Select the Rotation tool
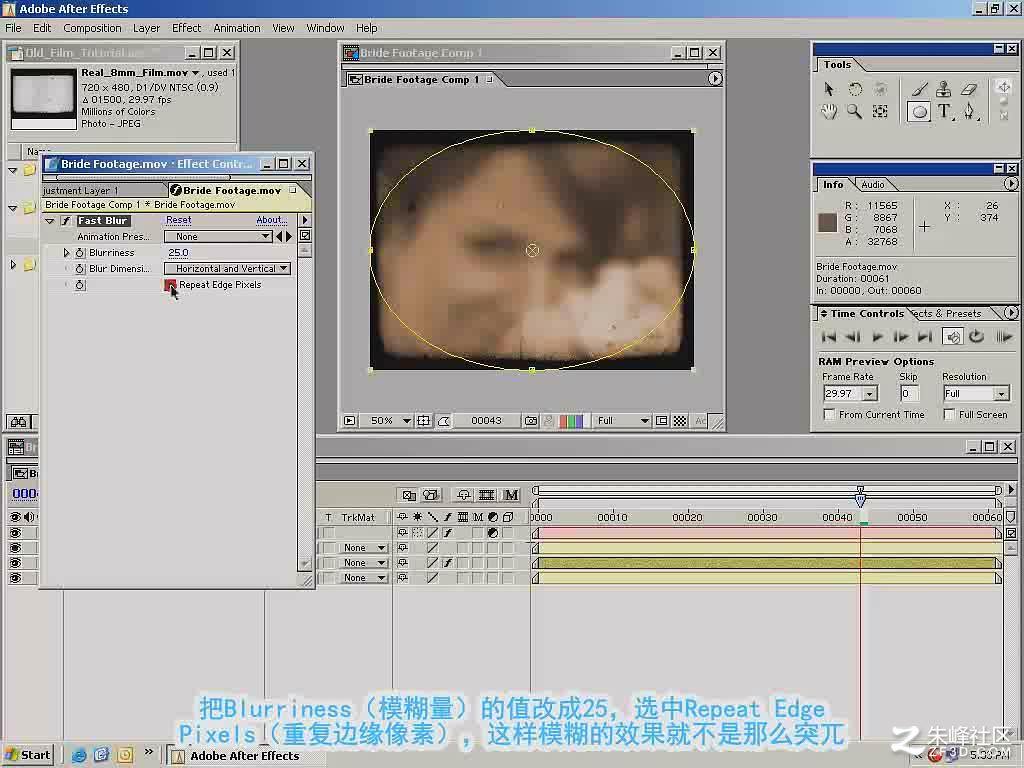This screenshot has height=768, width=1024. pyautogui.click(x=855, y=89)
